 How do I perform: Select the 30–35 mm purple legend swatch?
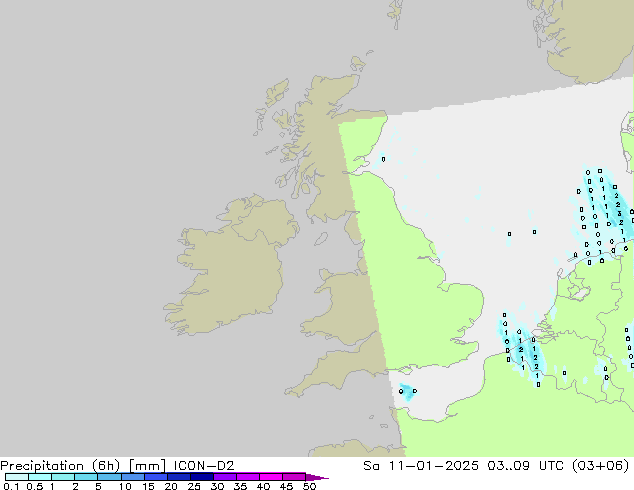224,477
